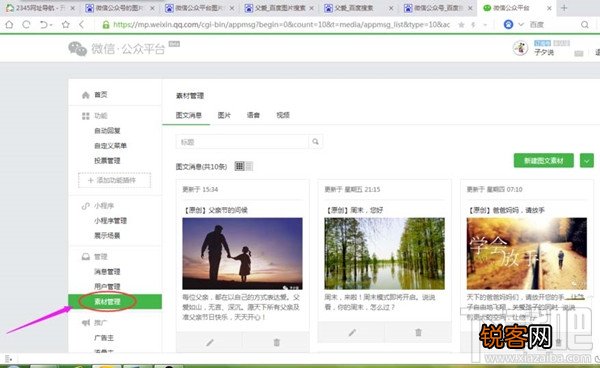Image resolution: width=600 pixels, height=368 pixels.
Task: Open the message envelope icon by 子夕说
Action: (579, 54)
